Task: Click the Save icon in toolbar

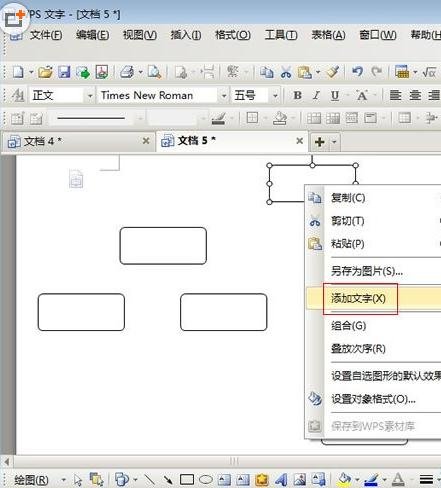Action: [x=64, y=72]
